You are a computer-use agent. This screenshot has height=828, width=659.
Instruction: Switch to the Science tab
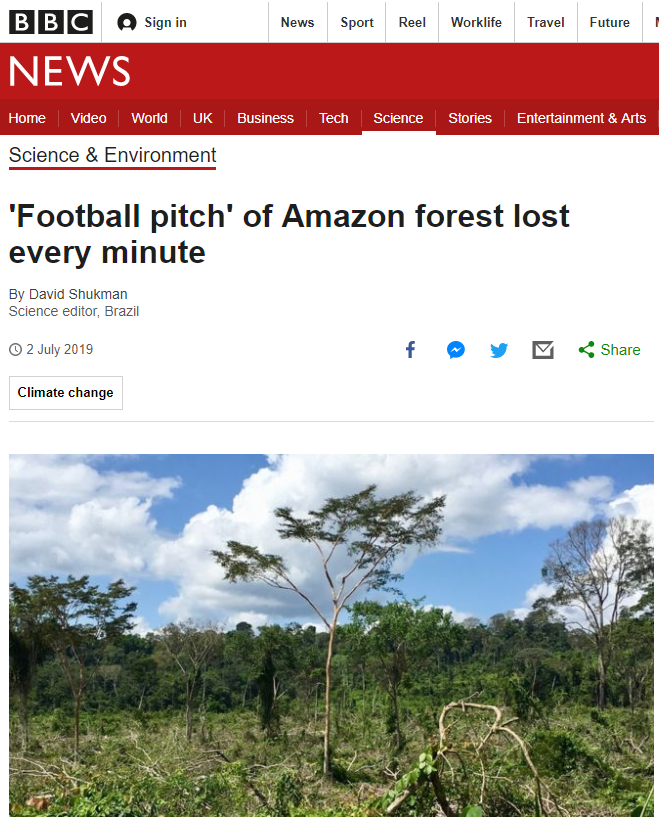tap(398, 118)
